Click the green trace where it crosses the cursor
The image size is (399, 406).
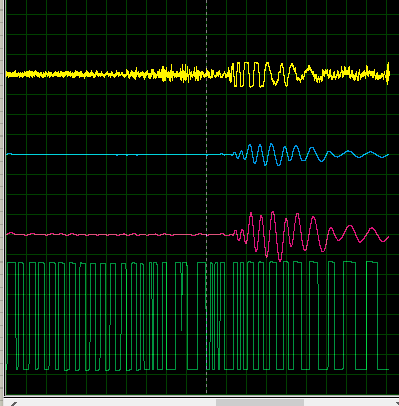coord(207,315)
